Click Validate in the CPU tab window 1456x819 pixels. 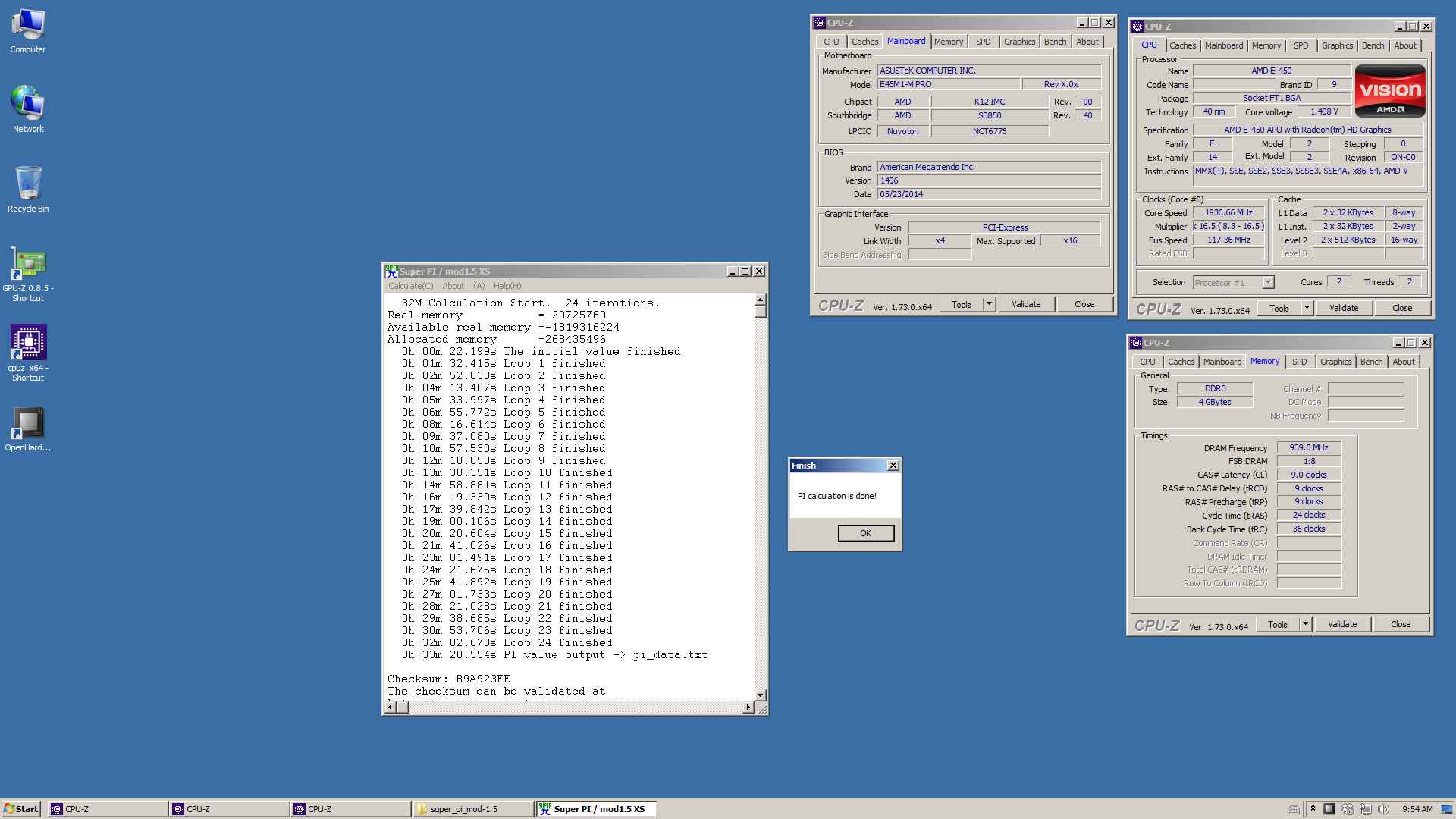(x=1344, y=308)
